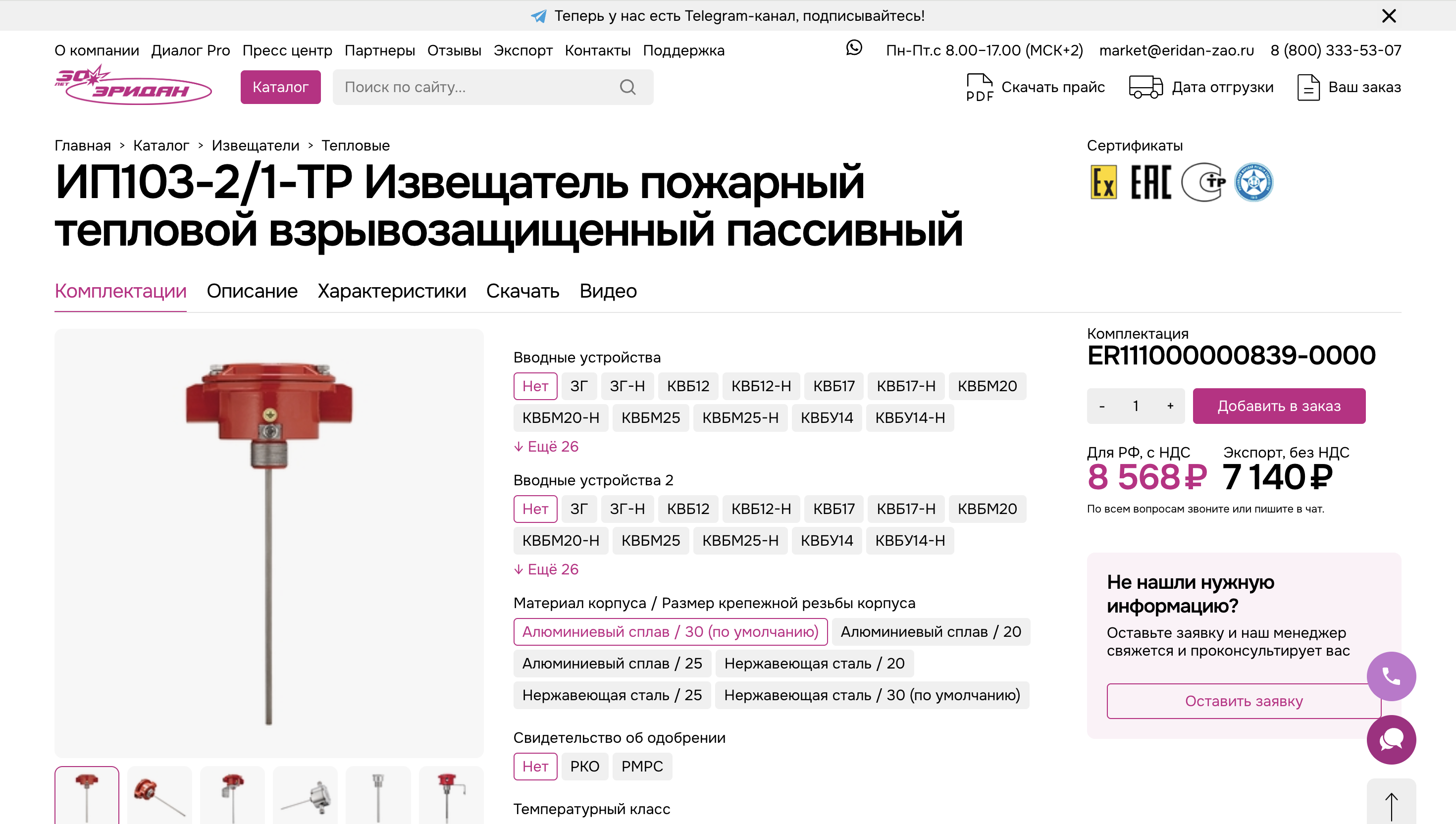Screen dimensions: 1456x824
Task: Click the Ex certificate icon
Action: [1103, 182]
